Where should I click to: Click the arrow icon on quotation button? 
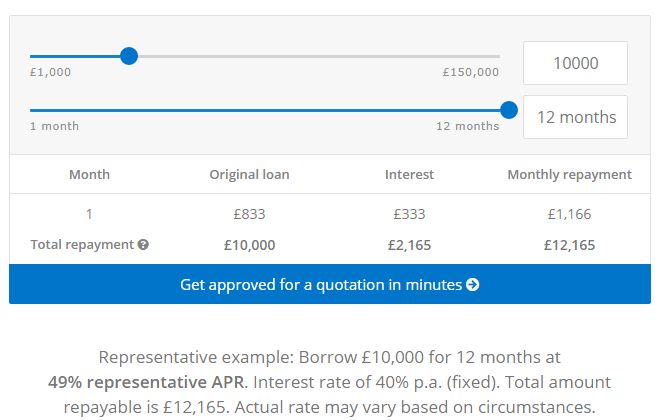(472, 285)
